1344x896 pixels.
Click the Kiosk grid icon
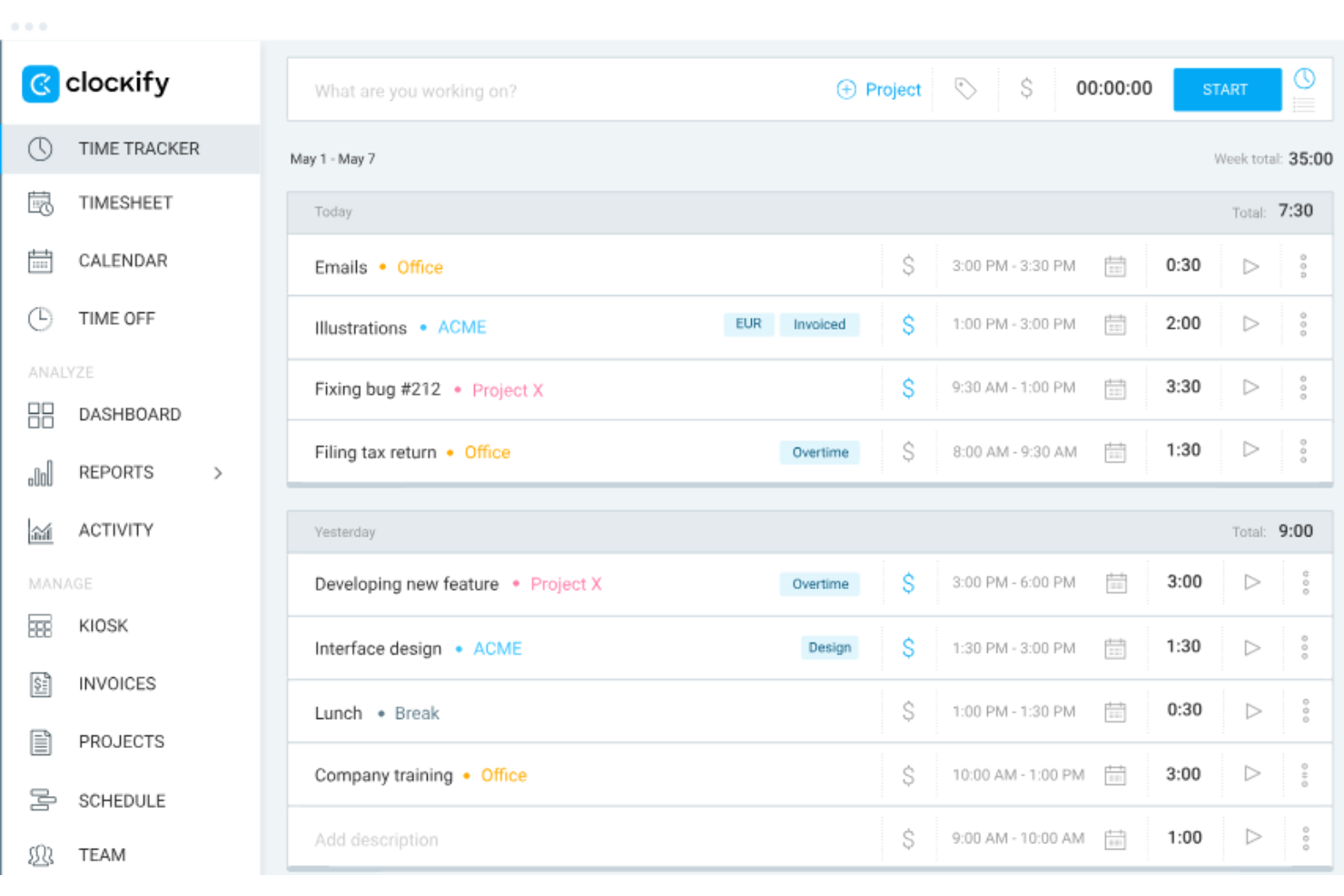(x=41, y=626)
